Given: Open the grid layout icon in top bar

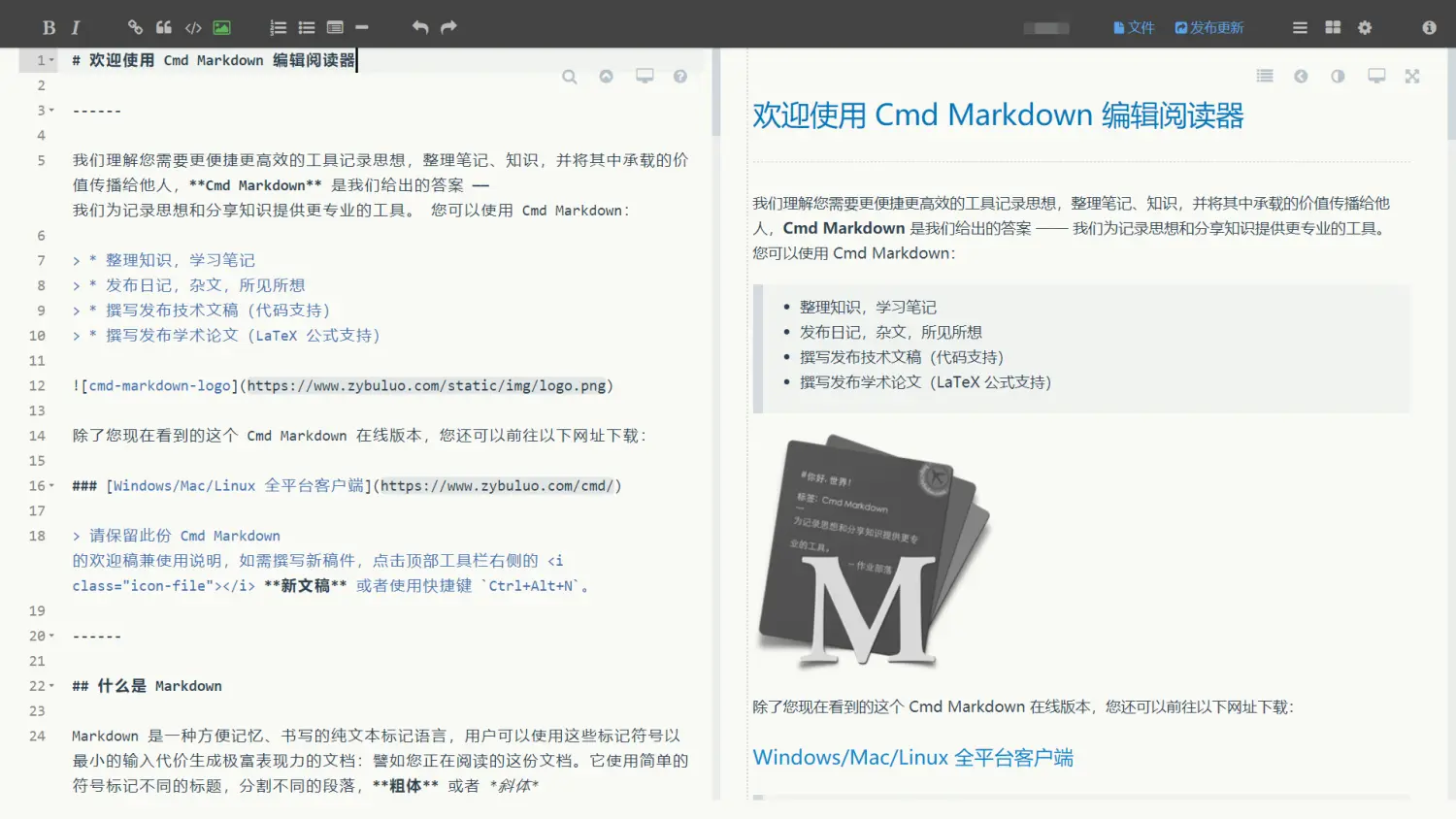Looking at the screenshot, I should (x=1333, y=27).
